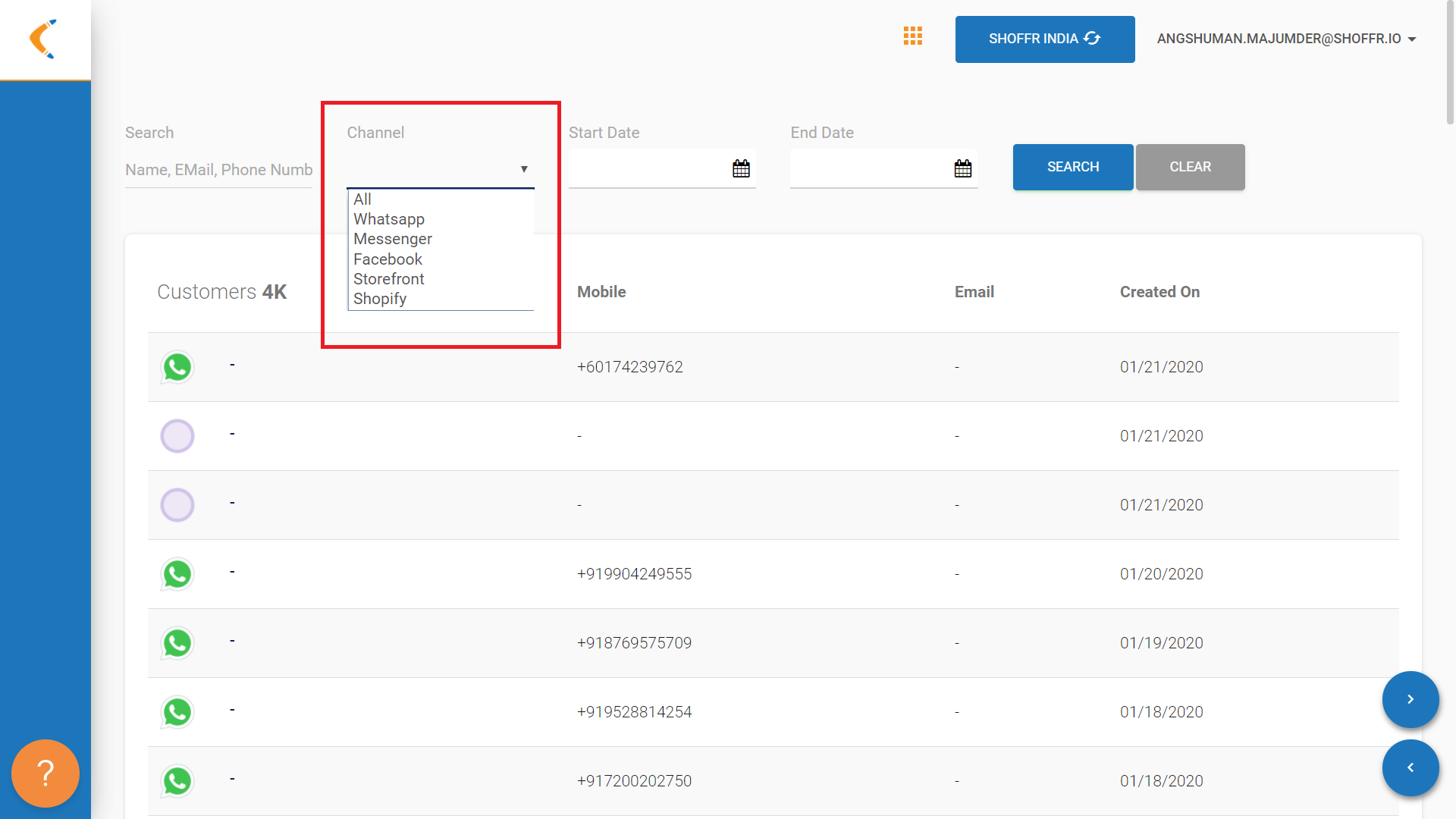Choose Shopify in the Channel options
This screenshot has width=1456, height=819.
point(380,299)
